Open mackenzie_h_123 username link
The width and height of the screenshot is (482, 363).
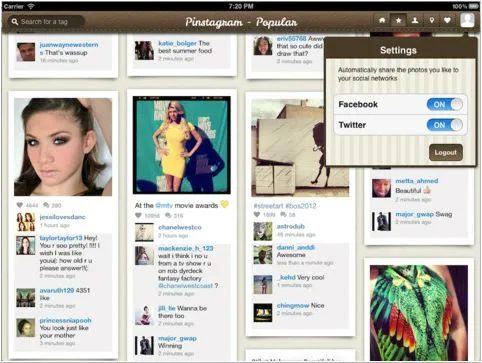pyautogui.click(x=185, y=248)
